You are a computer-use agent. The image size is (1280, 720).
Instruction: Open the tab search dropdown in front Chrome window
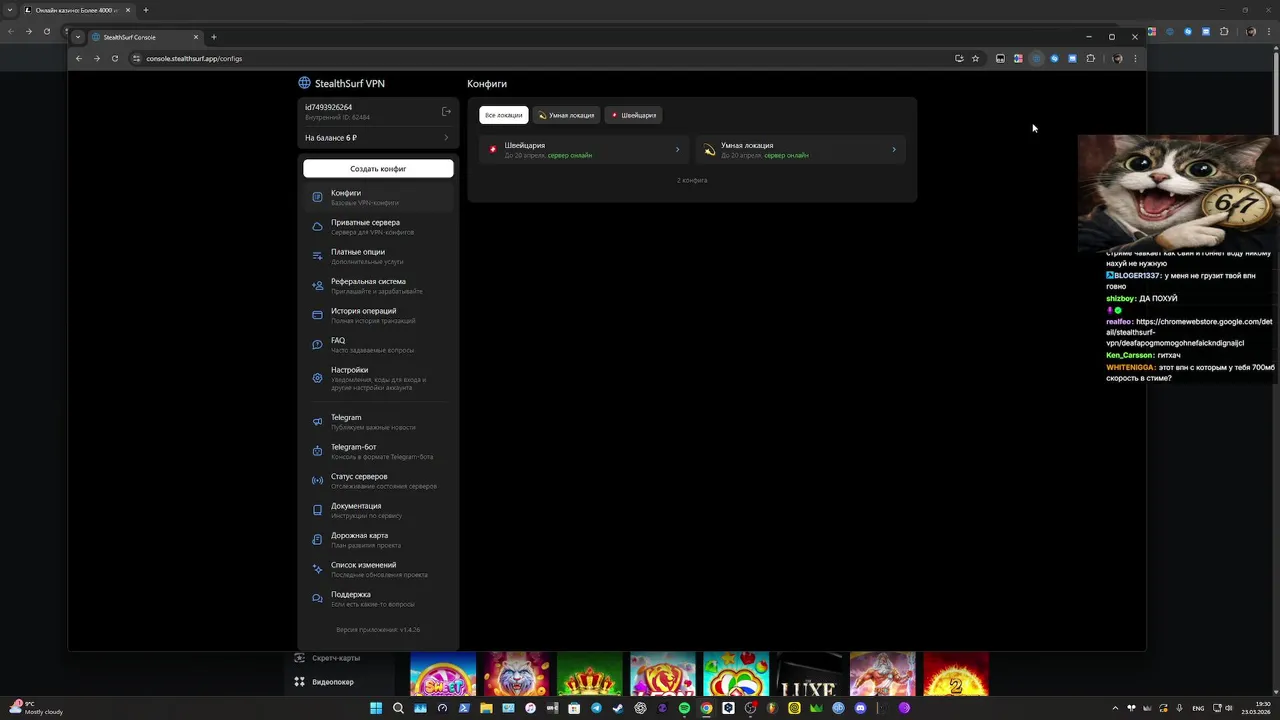78,37
